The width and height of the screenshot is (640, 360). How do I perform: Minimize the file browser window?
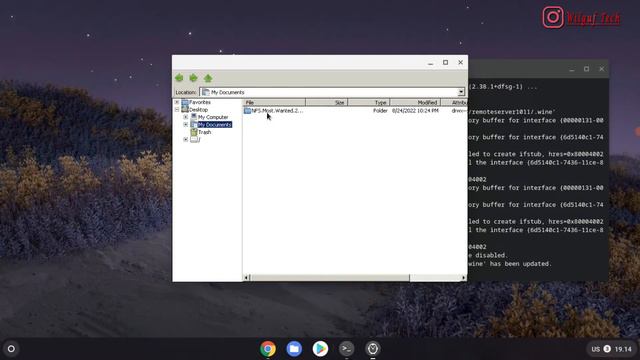coord(430,63)
